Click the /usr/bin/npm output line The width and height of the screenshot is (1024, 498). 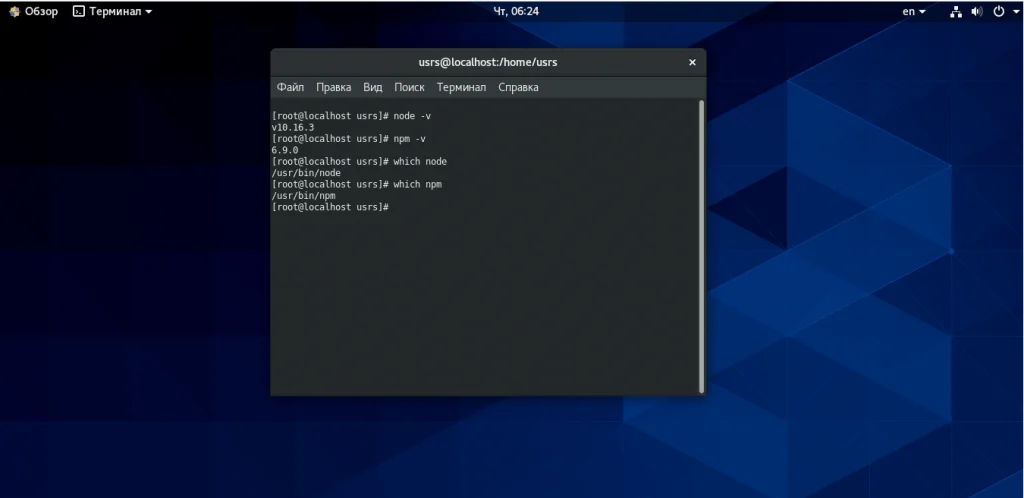304,196
